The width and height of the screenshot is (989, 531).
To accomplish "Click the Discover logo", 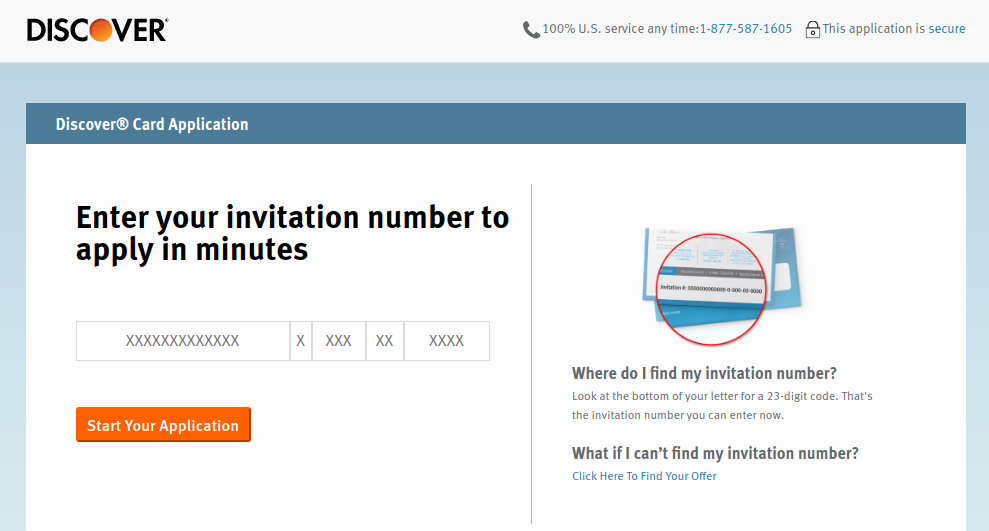I will (x=97, y=30).
